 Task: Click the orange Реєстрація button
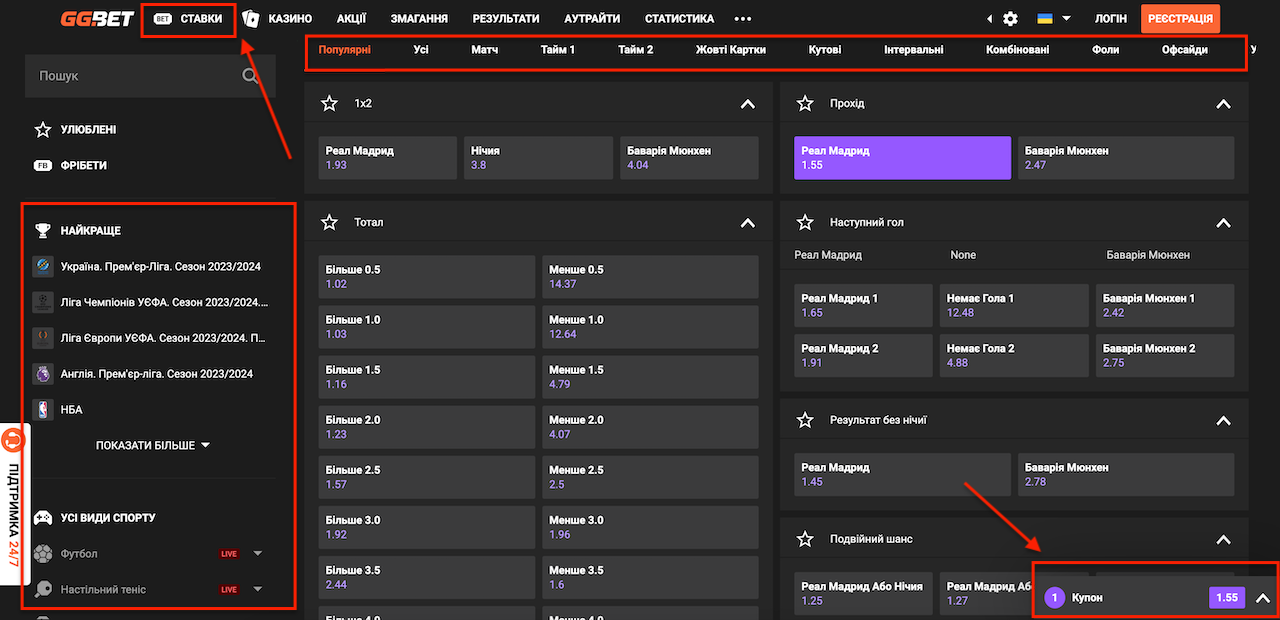coord(1180,19)
